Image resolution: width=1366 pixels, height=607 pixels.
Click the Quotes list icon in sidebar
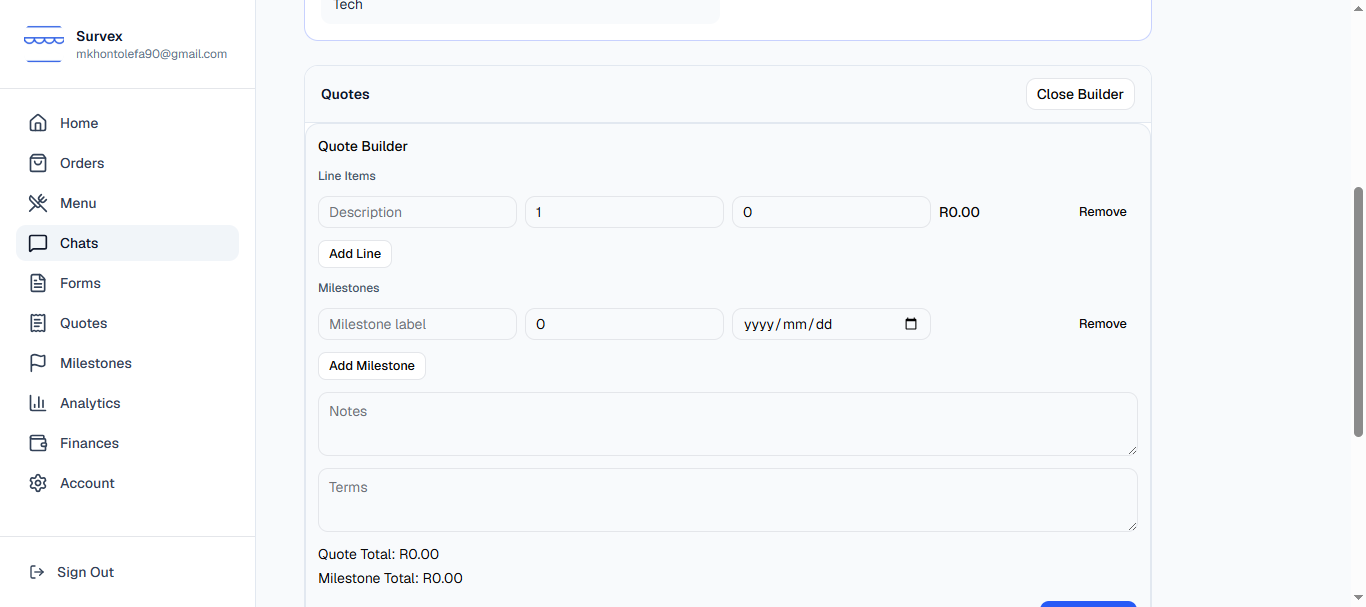(38, 323)
